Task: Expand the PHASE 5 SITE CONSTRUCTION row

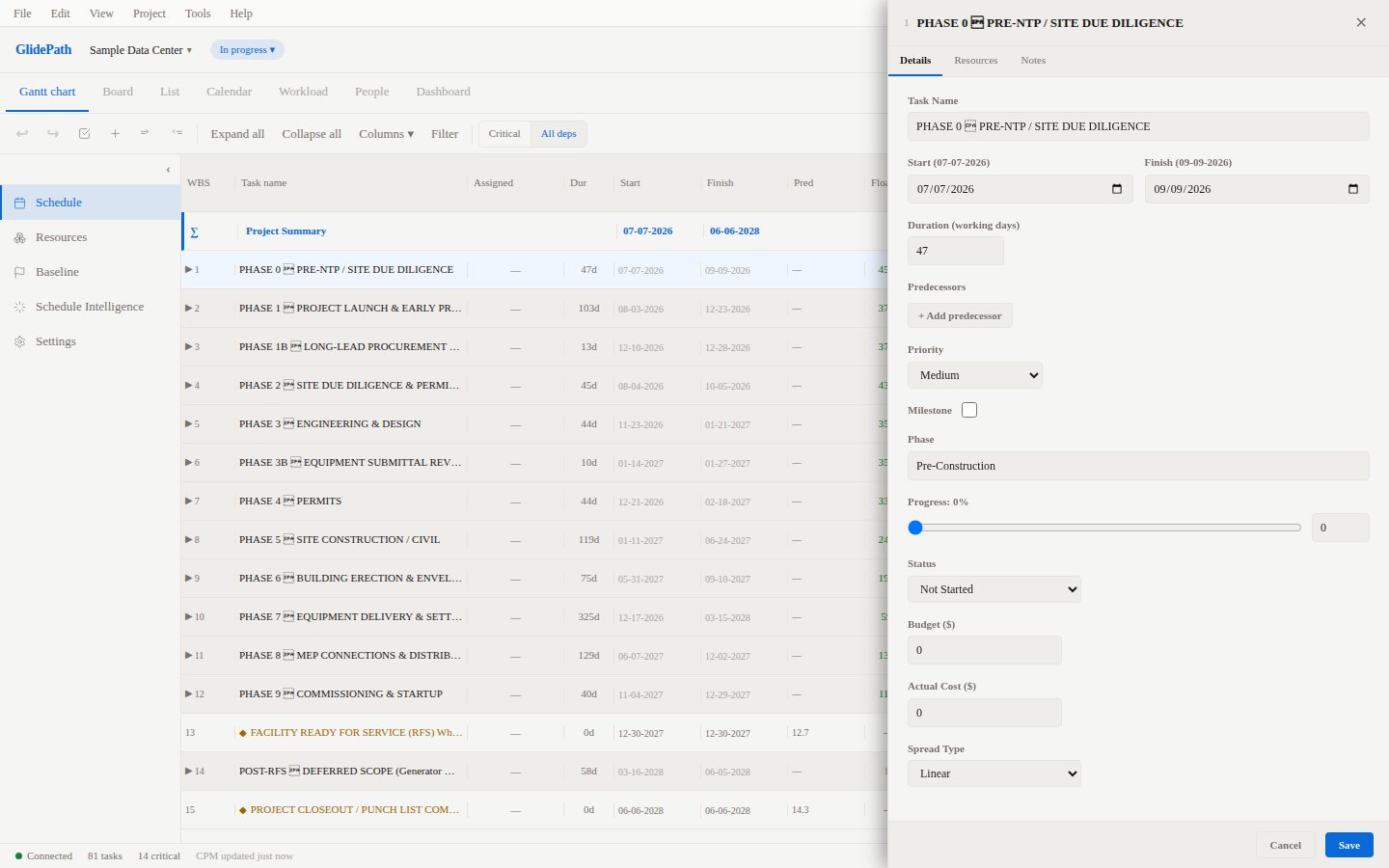Action: 189,539
